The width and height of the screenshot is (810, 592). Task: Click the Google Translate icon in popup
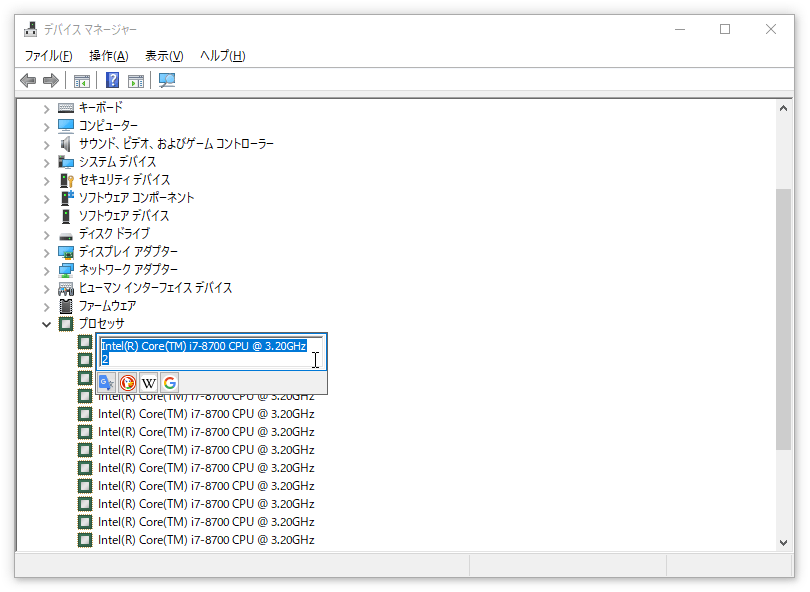pyautogui.click(x=106, y=383)
